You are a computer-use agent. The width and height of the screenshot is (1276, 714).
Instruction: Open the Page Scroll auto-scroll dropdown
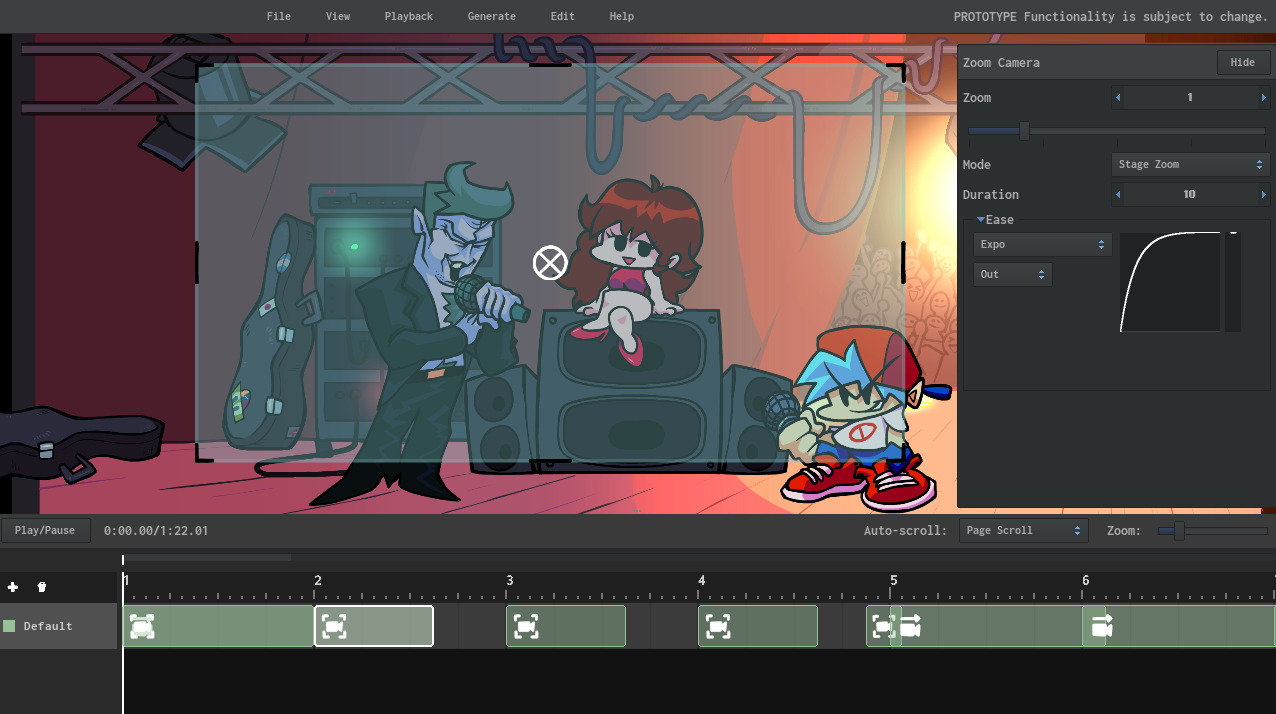click(x=1023, y=531)
